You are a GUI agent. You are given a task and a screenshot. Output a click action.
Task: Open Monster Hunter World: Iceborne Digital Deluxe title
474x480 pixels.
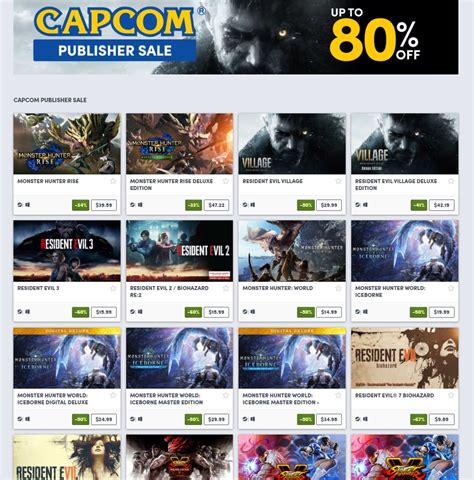click(53, 399)
